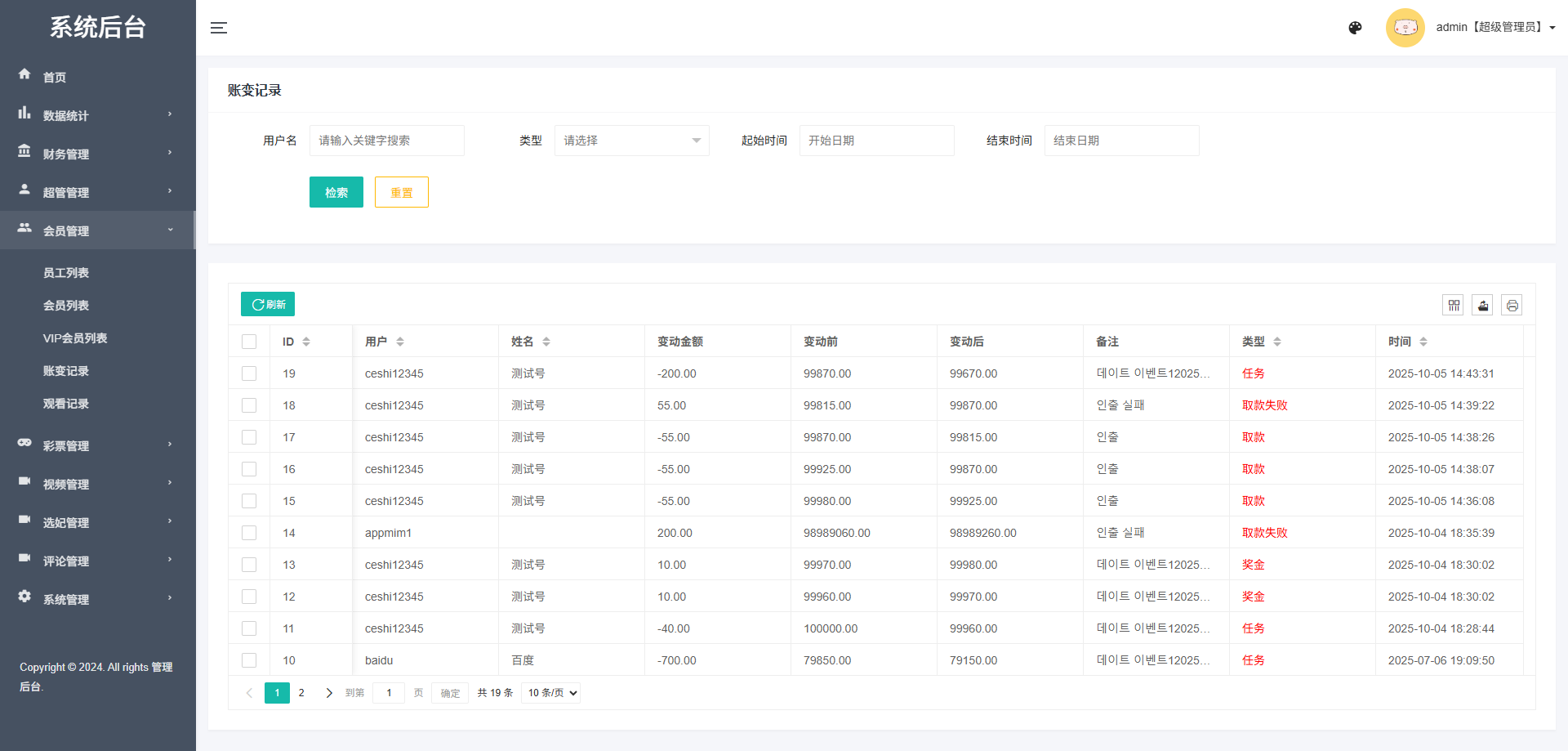Click the 检索 search button
This screenshot has width=1568, height=751.
[x=336, y=192]
